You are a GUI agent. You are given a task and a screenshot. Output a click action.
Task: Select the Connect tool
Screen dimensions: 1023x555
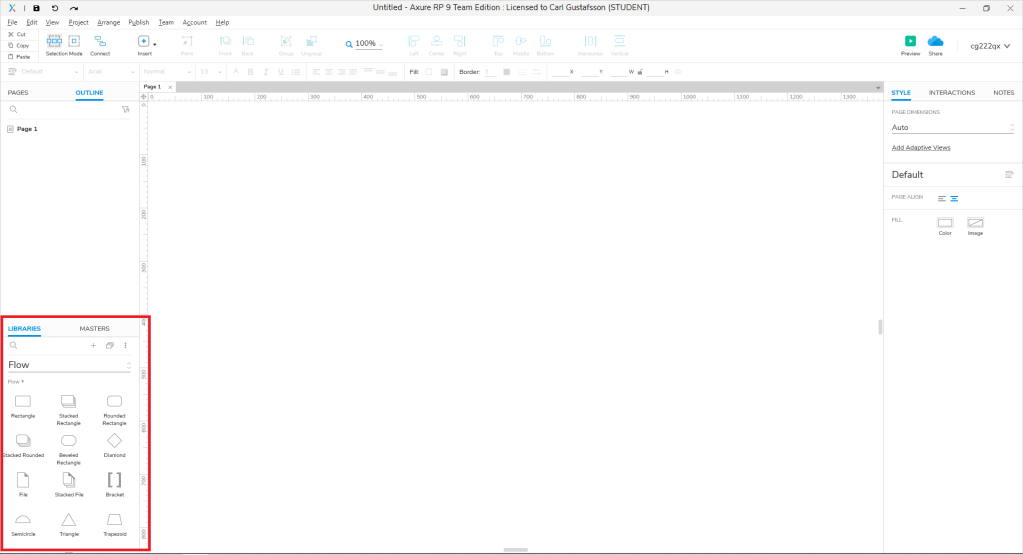(100, 41)
